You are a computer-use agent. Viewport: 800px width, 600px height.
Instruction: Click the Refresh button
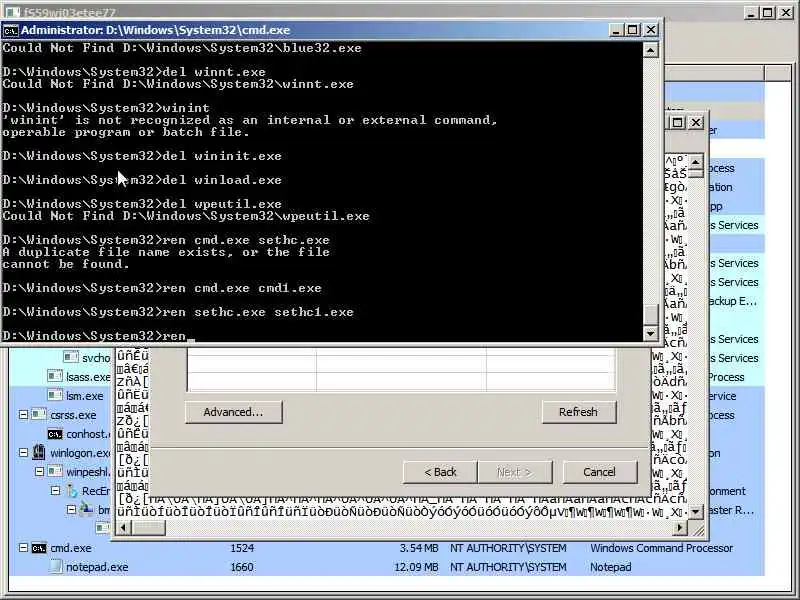click(x=579, y=412)
